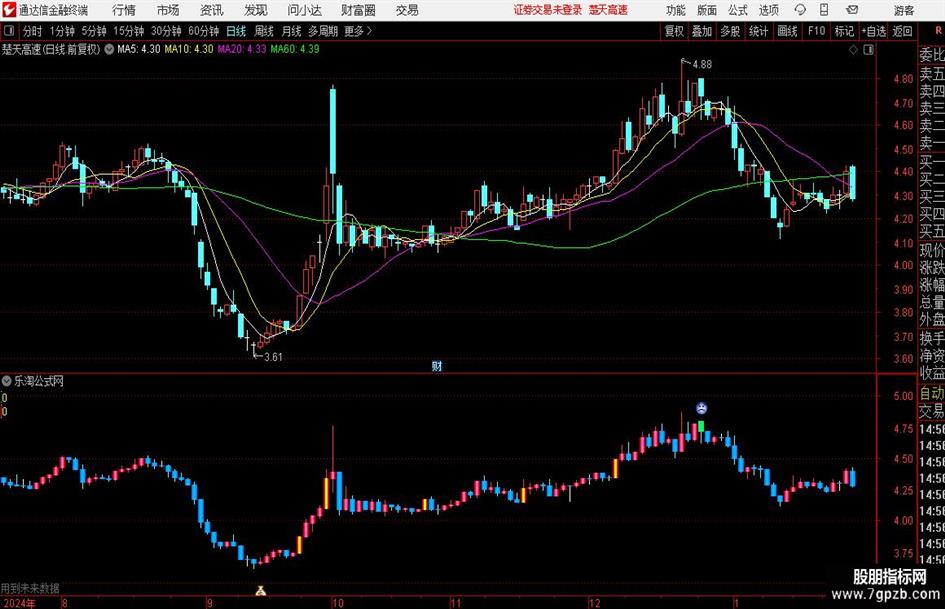Click the MA10: 4.30 label
This screenshot has width=945, height=609.
click(189, 49)
